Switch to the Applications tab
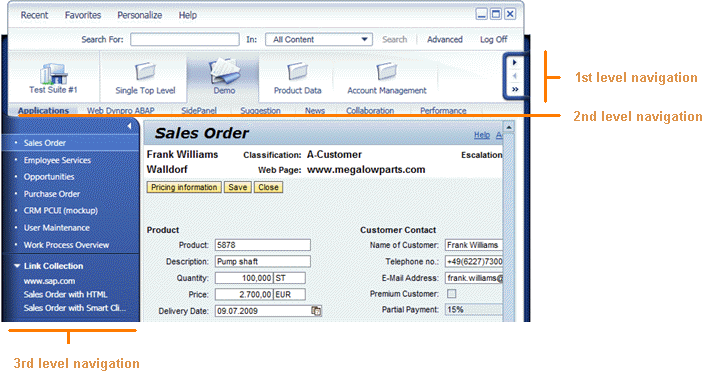Viewport: 709px width, 377px height. 43,110
